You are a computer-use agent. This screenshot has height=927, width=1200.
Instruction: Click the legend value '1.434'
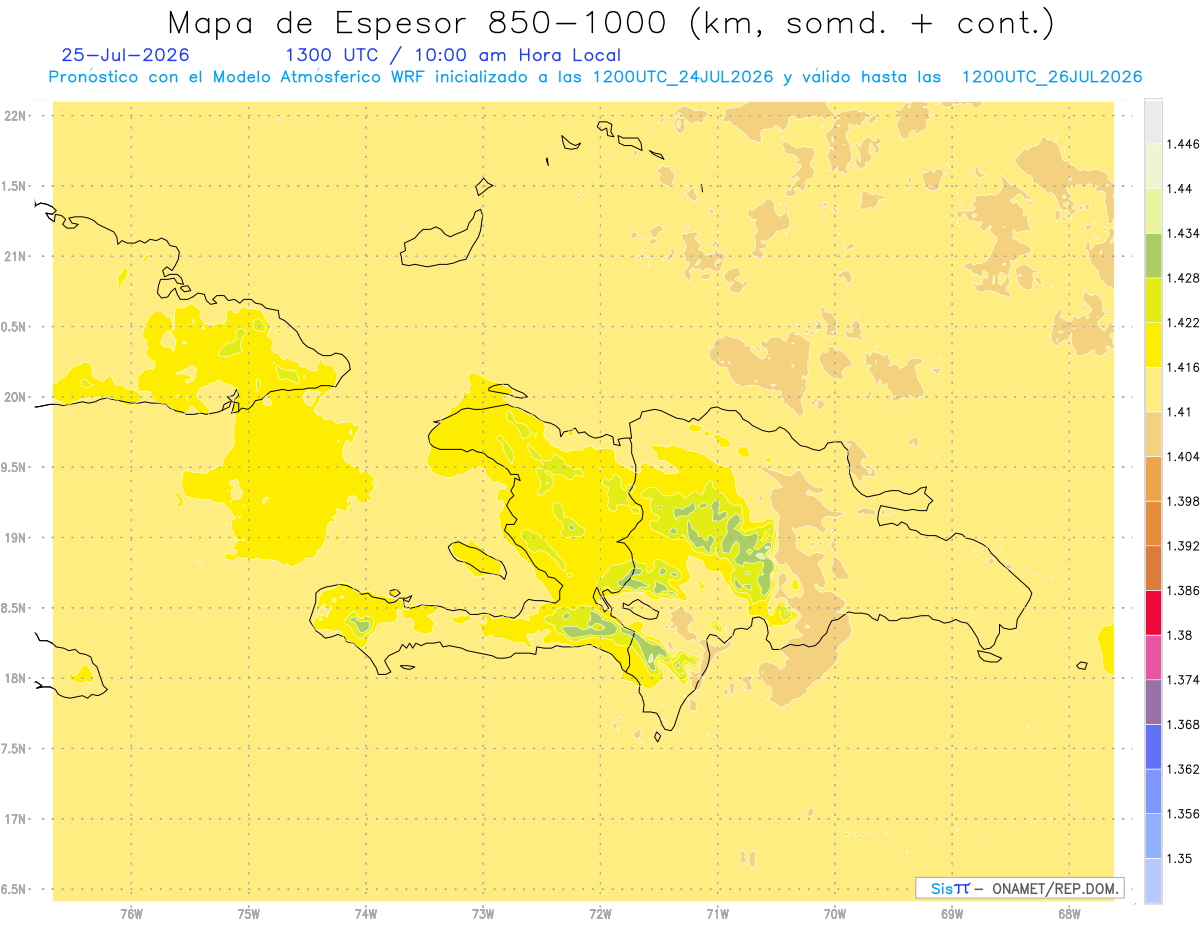click(x=1183, y=233)
